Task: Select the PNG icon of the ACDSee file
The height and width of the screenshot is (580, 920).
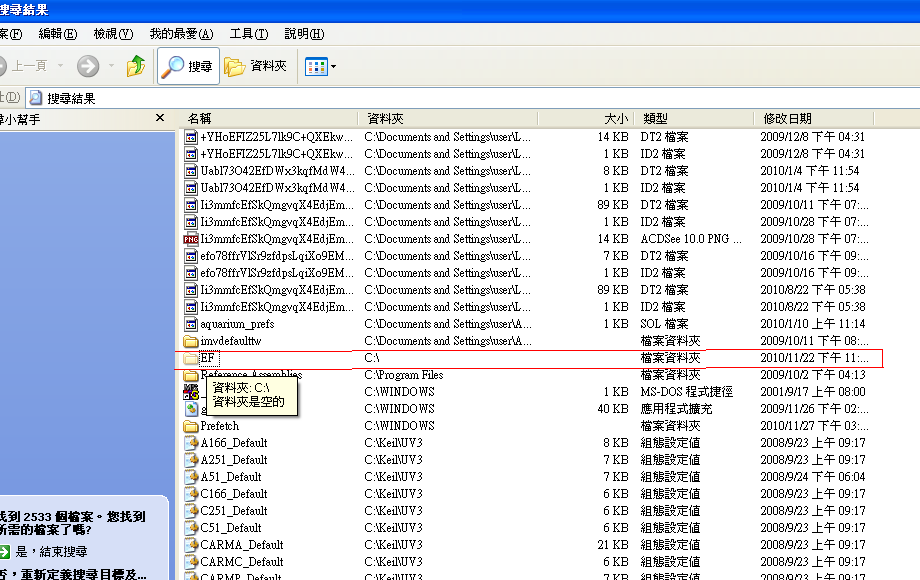Action: coord(190,239)
